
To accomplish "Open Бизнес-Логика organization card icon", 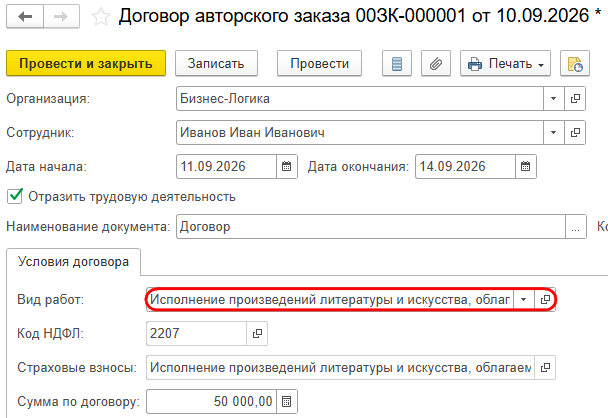I will coord(575,98).
